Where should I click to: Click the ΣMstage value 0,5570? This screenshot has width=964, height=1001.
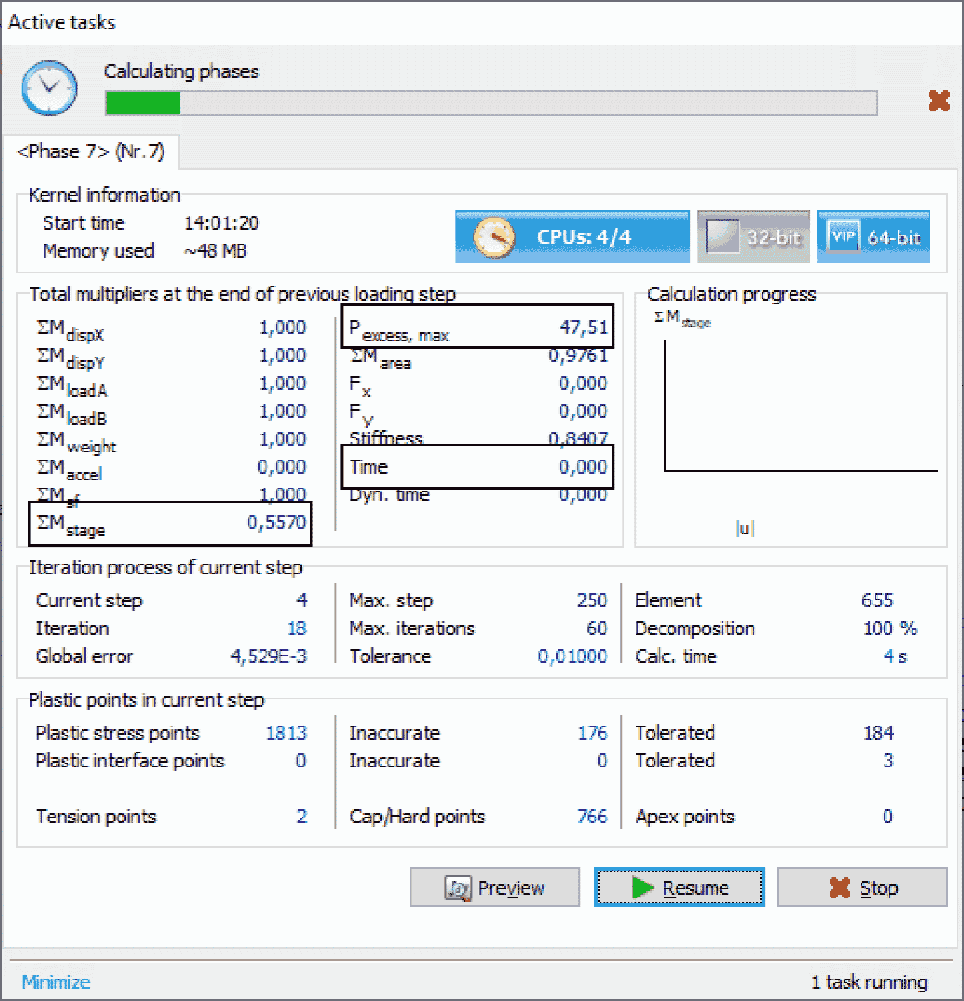click(x=276, y=522)
